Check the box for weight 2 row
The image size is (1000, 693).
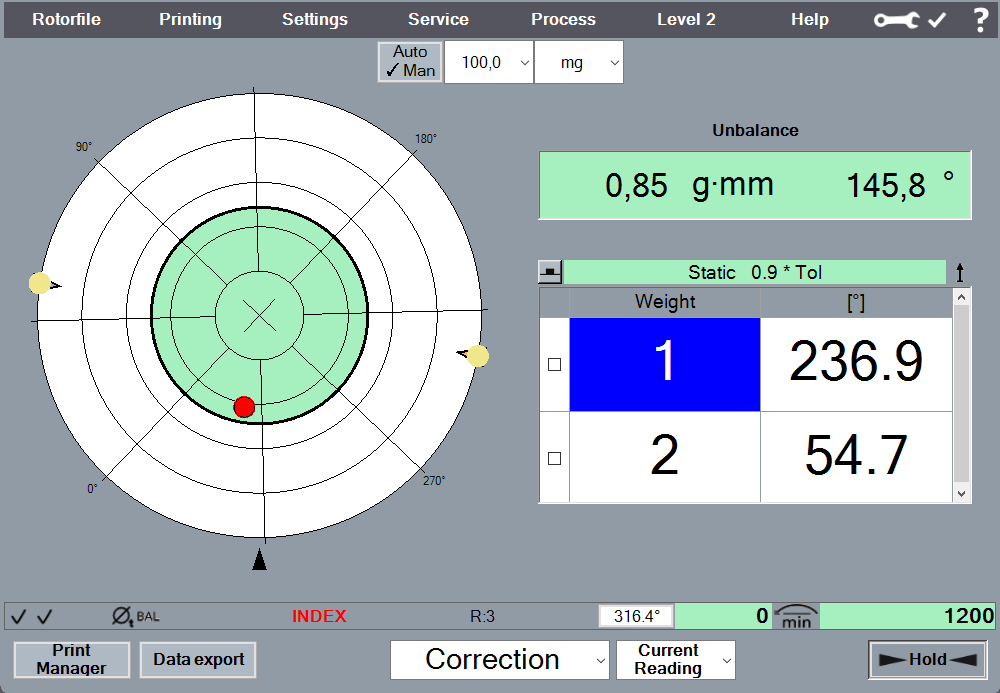pyautogui.click(x=555, y=458)
